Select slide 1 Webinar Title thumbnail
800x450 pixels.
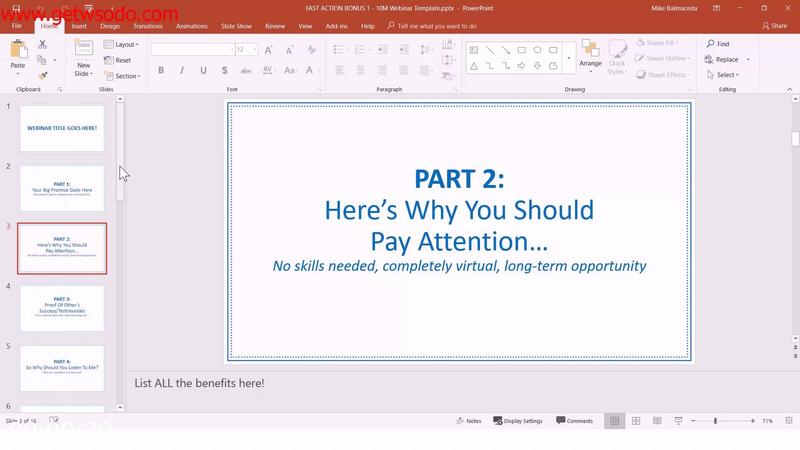coord(62,128)
